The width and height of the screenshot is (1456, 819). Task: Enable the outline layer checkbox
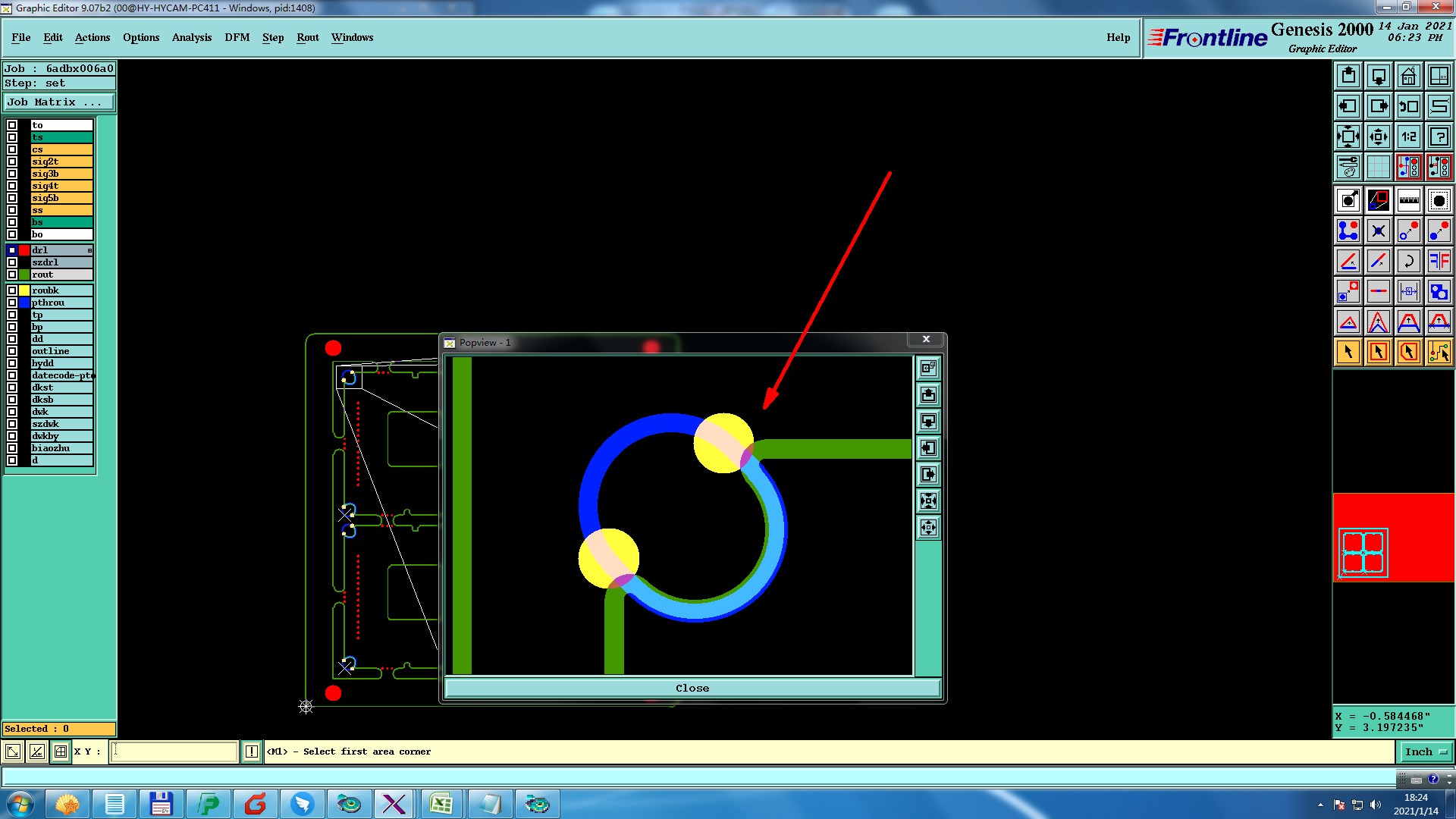tap(12, 351)
